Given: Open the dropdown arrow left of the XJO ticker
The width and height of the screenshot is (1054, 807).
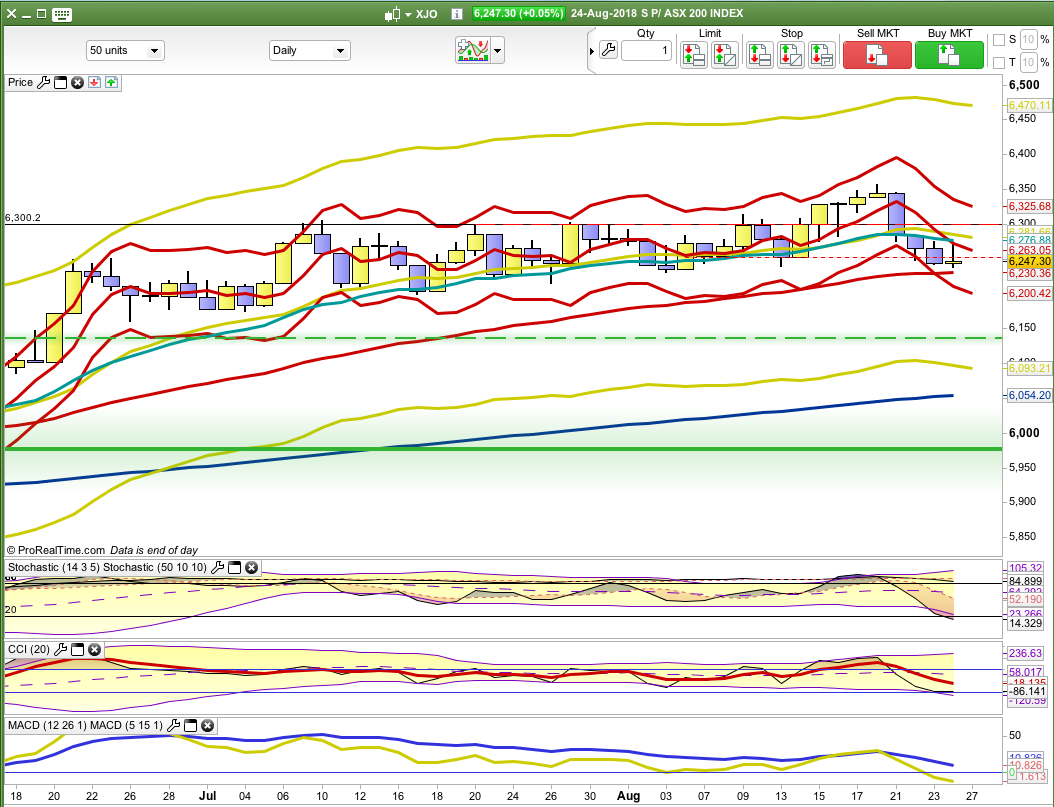Looking at the screenshot, I should click(x=408, y=14).
